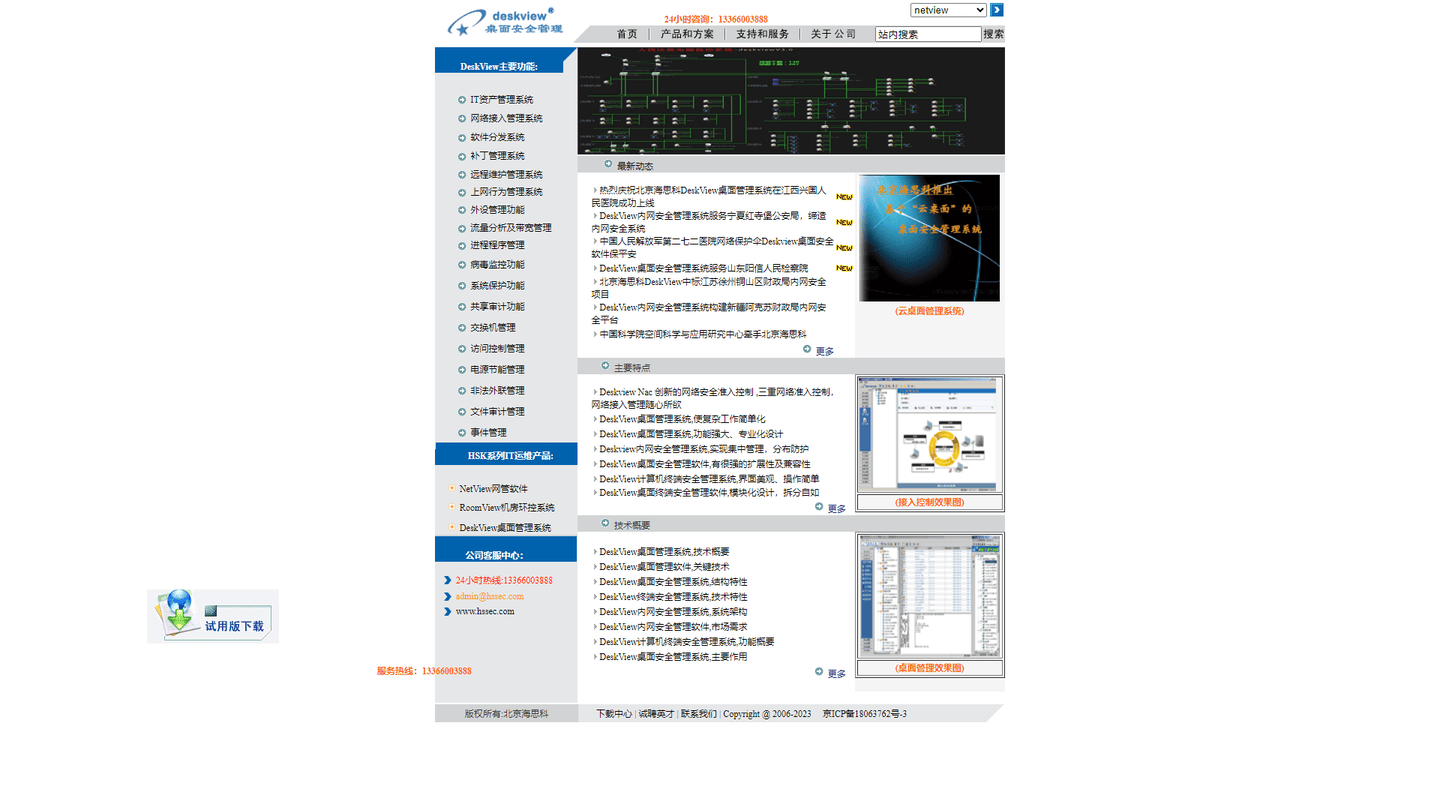Click admin@hssec.com email link
Image resolution: width=1440 pixels, height=810 pixels.
click(x=490, y=596)
